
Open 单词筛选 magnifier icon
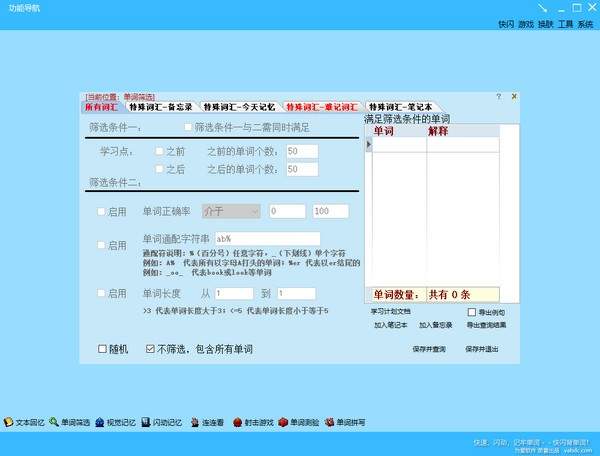[54, 423]
